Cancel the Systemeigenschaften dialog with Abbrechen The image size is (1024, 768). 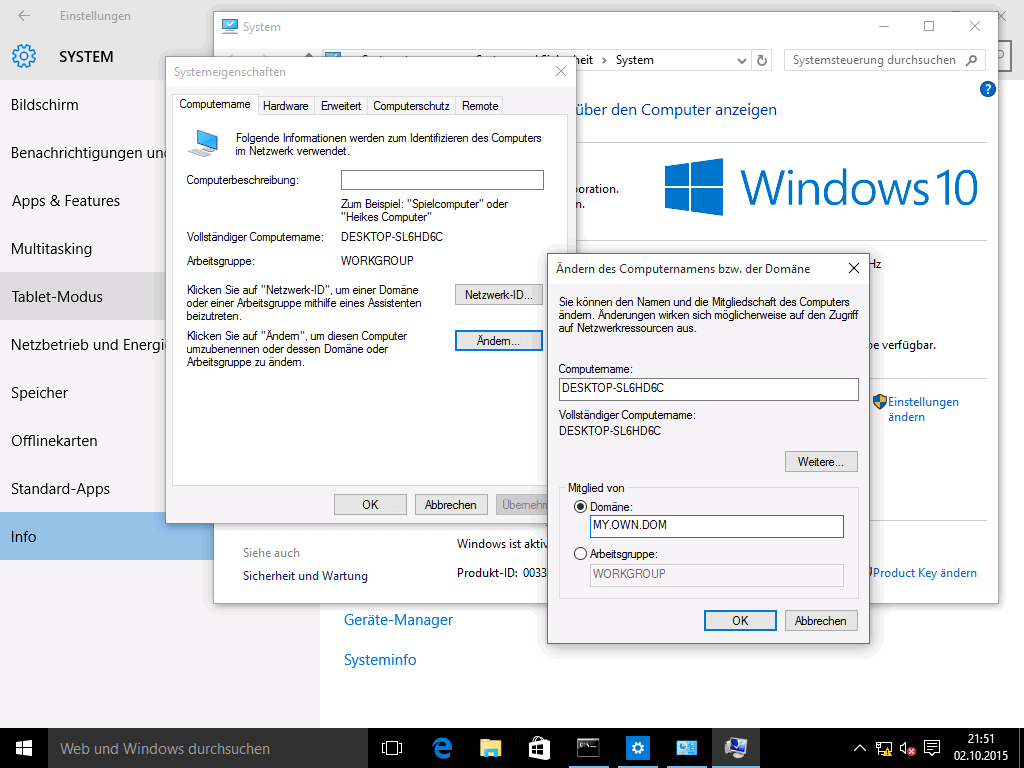(451, 504)
